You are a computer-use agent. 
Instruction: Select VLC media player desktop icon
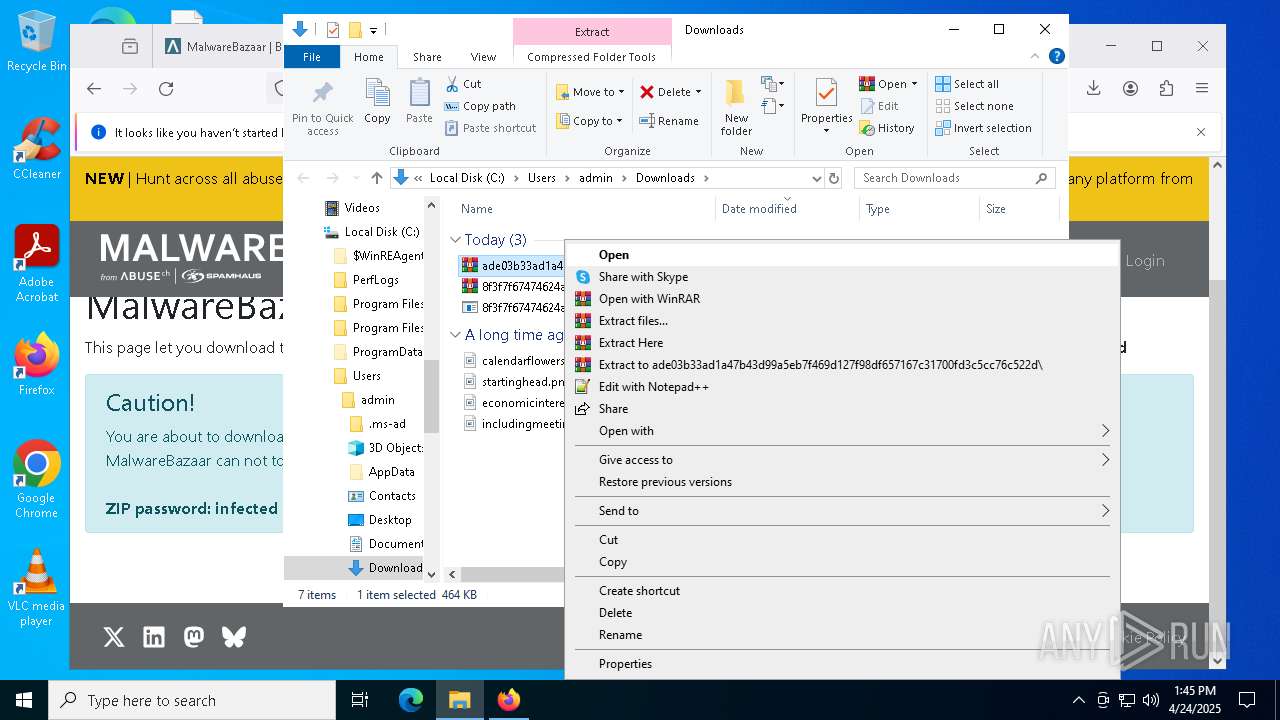[x=36, y=588]
